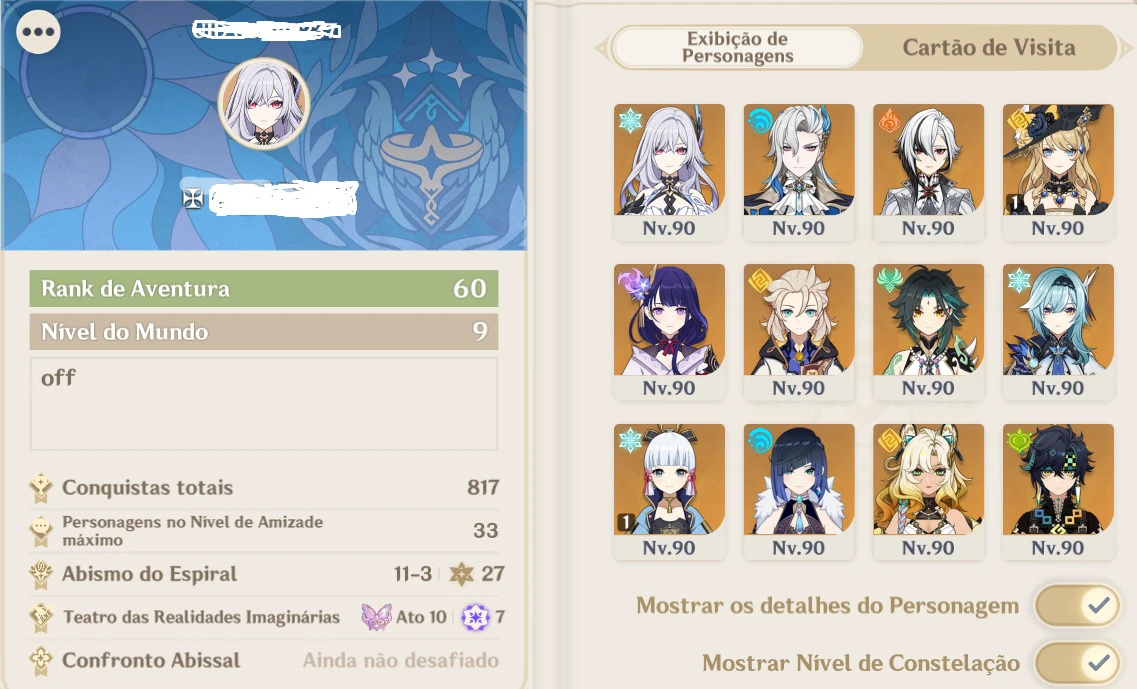Open the Nível do Mundo bar
The height and width of the screenshot is (689, 1137).
click(264, 331)
